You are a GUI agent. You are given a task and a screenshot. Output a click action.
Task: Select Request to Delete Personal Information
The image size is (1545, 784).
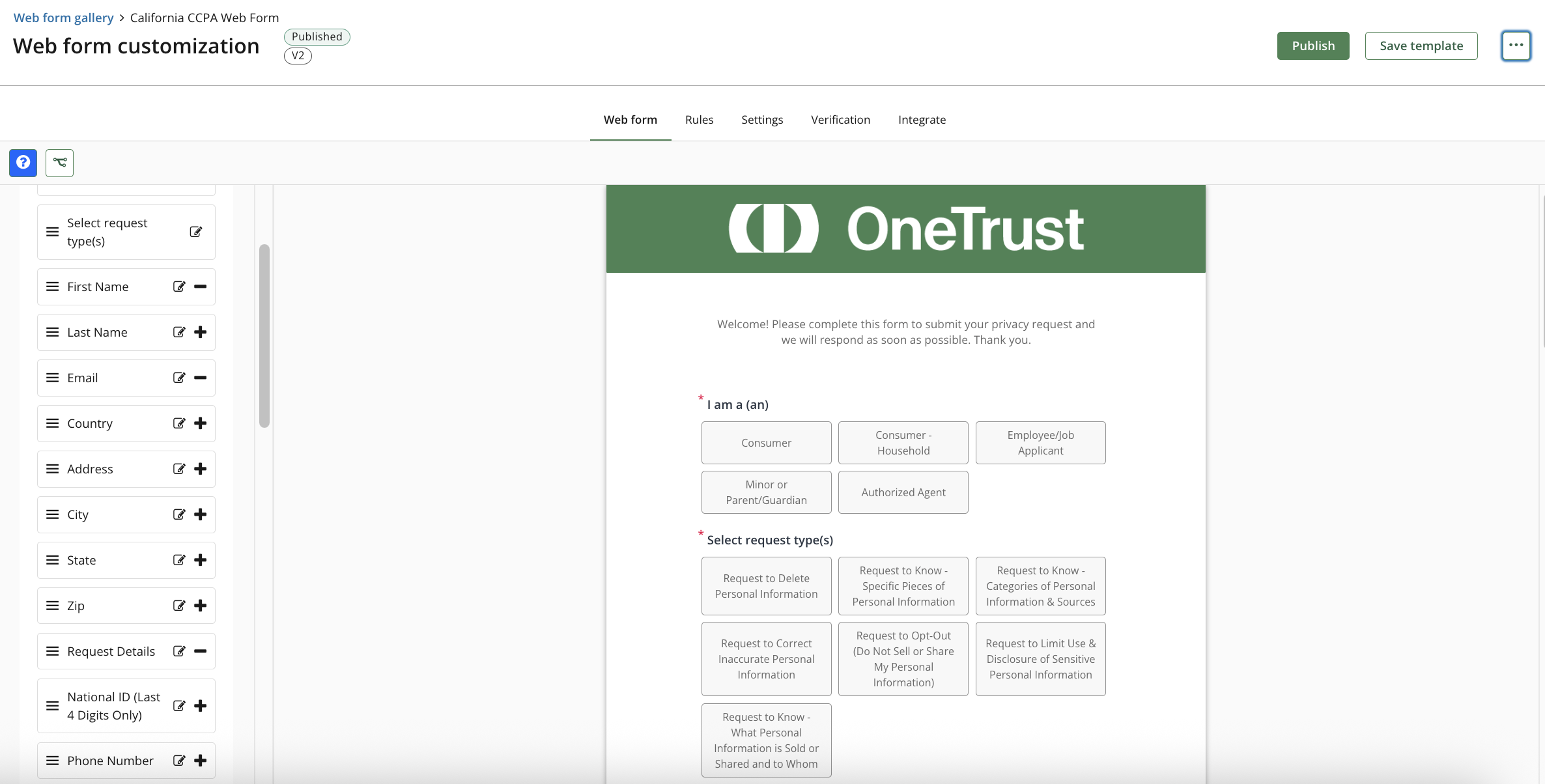tap(766, 586)
